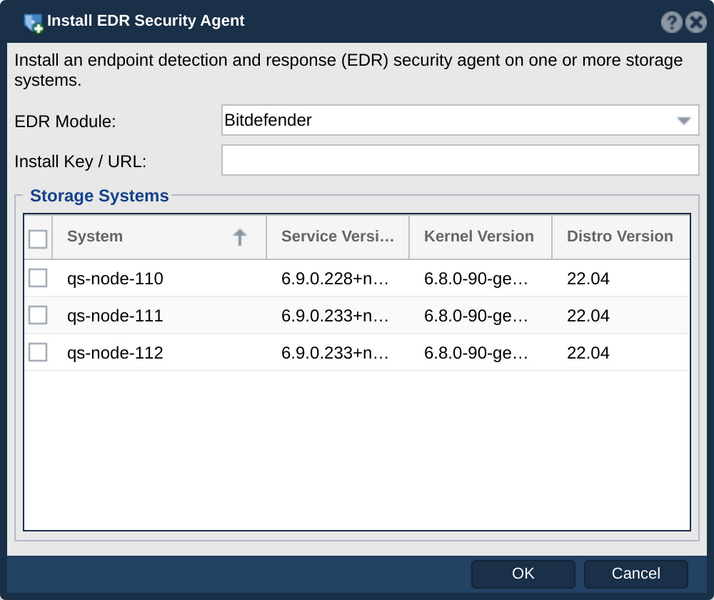
Task: Click the EDR shield icon in title bar
Action: click(33, 23)
